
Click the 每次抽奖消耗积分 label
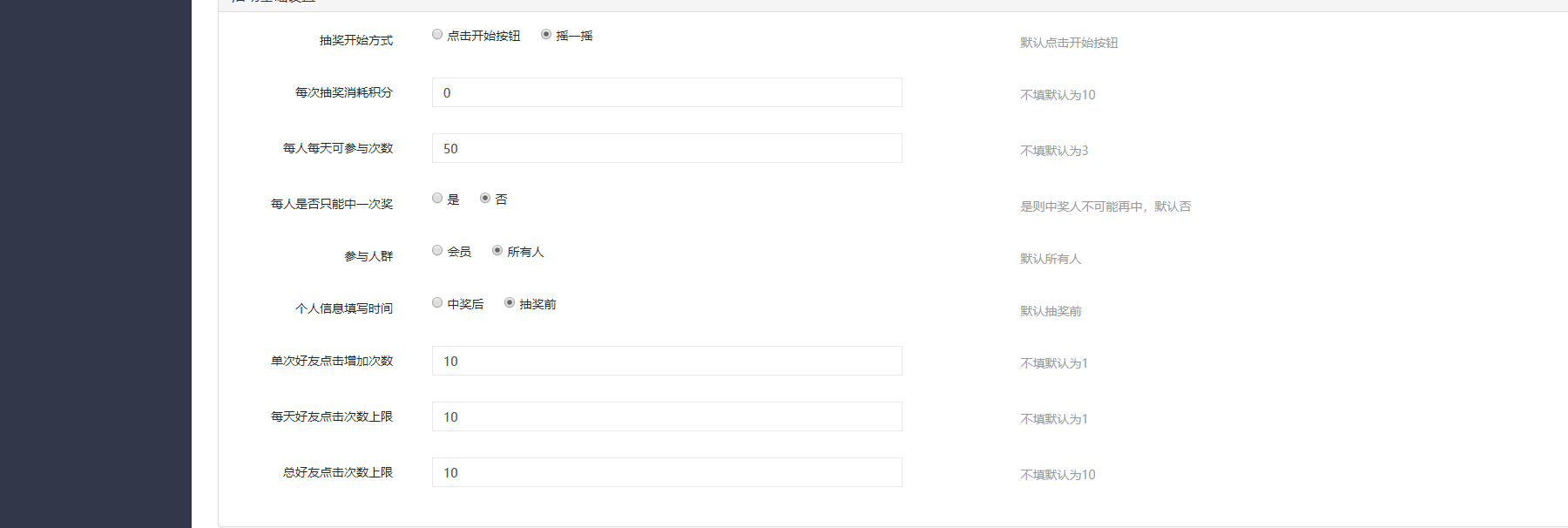pyautogui.click(x=344, y=92)
